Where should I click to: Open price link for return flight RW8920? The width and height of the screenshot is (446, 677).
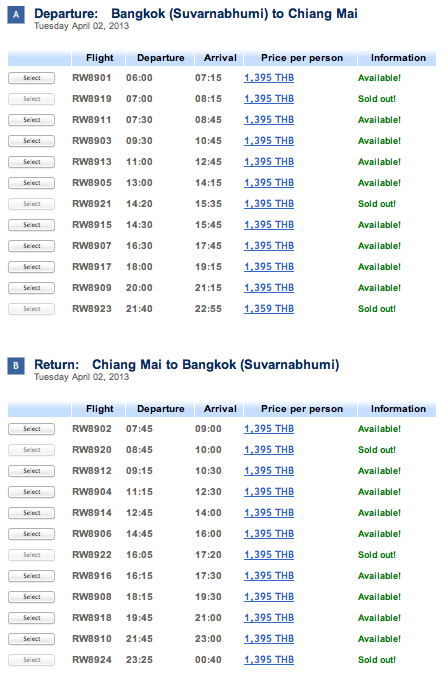pyautogui.click(x=269, y=450)
